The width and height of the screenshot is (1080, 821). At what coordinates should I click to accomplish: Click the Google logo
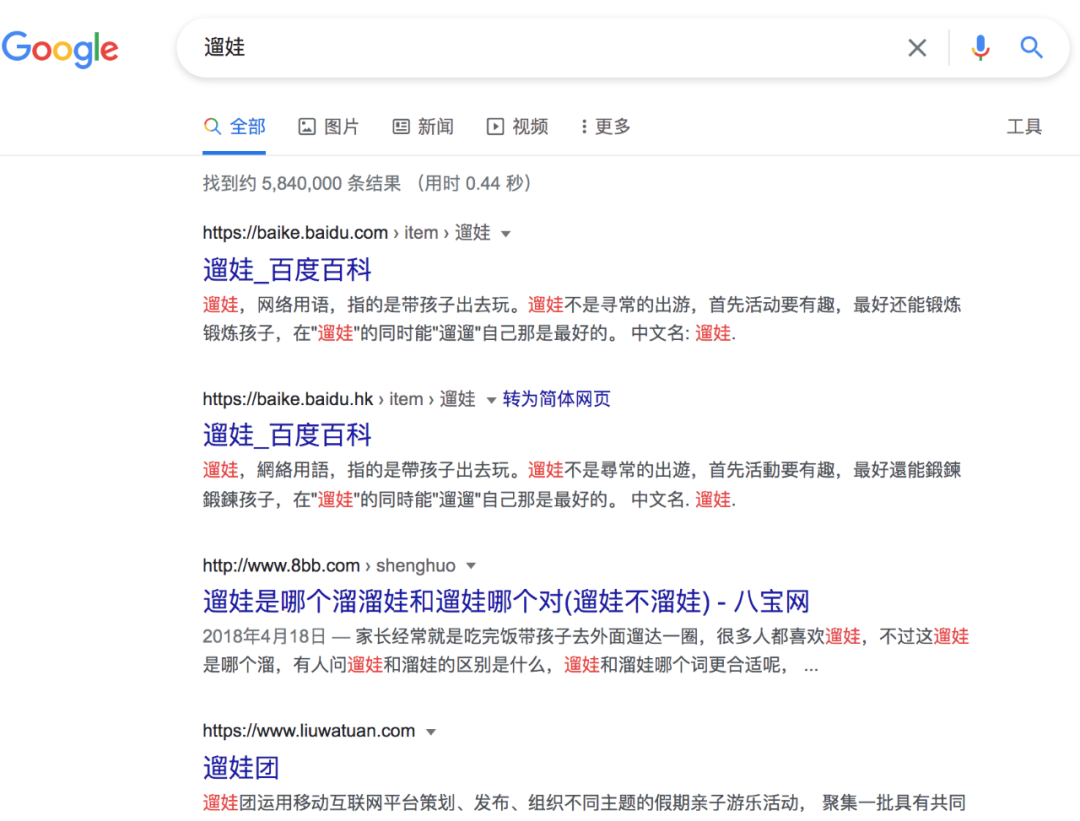[x=60, y=49]
